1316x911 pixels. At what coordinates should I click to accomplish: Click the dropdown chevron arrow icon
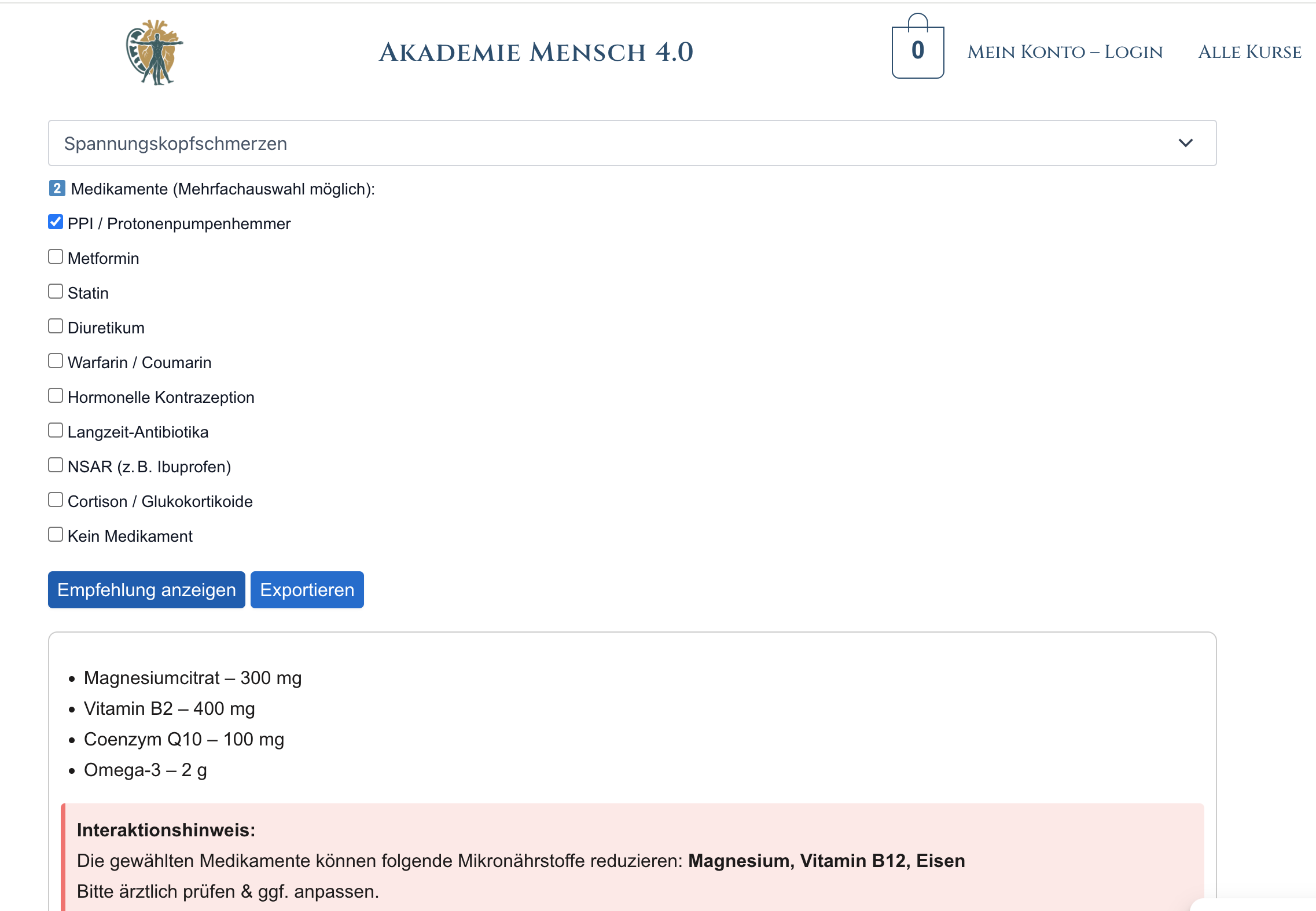click(1185, 143)
